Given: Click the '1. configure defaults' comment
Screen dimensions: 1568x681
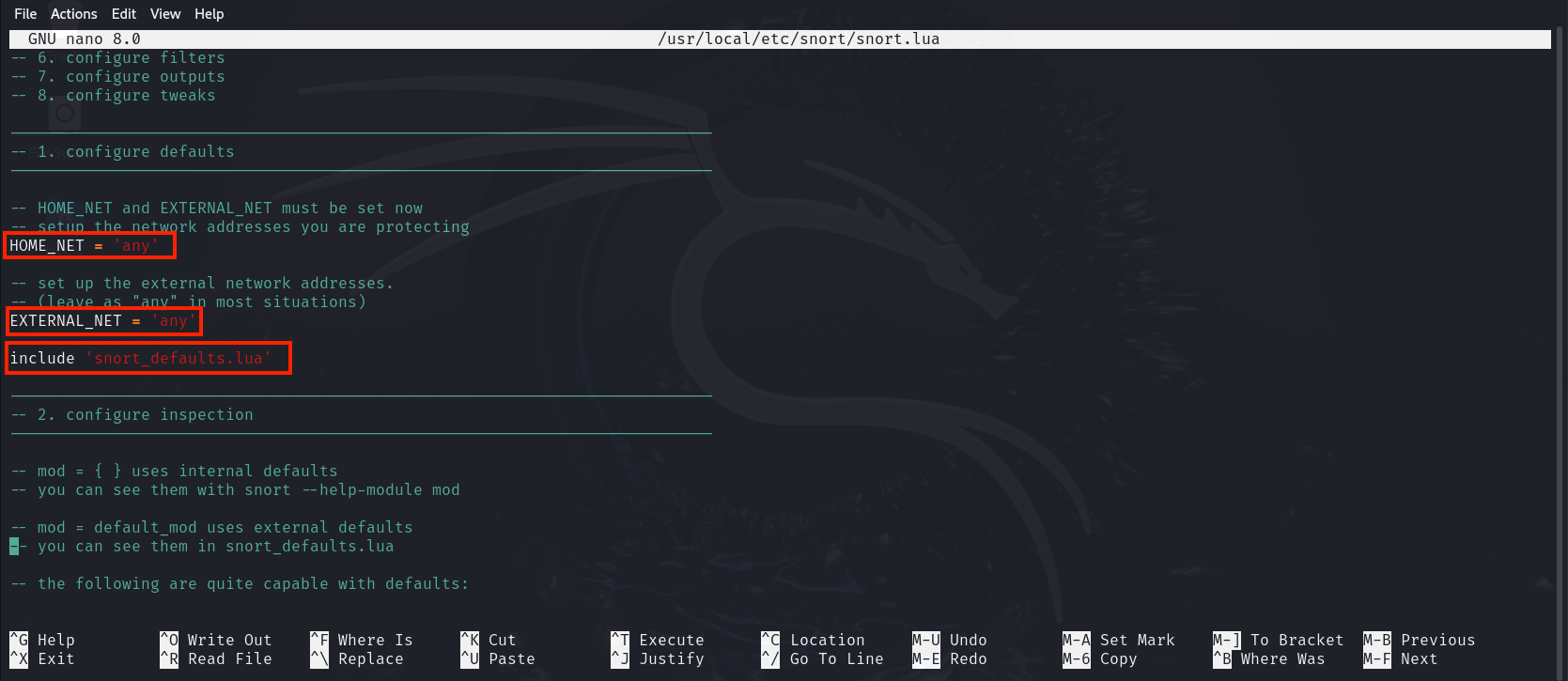Looking at the screenshot, I should (x=122, y=151).
